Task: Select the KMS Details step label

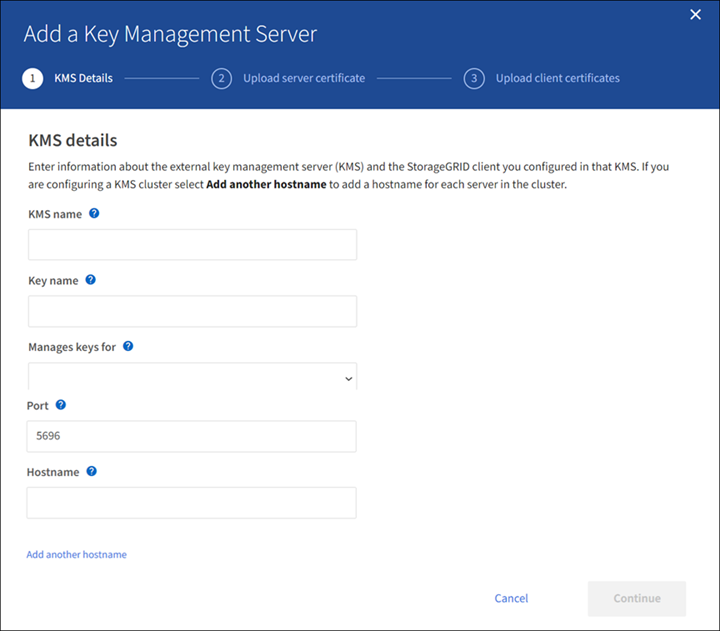Action: coord(83,78)
